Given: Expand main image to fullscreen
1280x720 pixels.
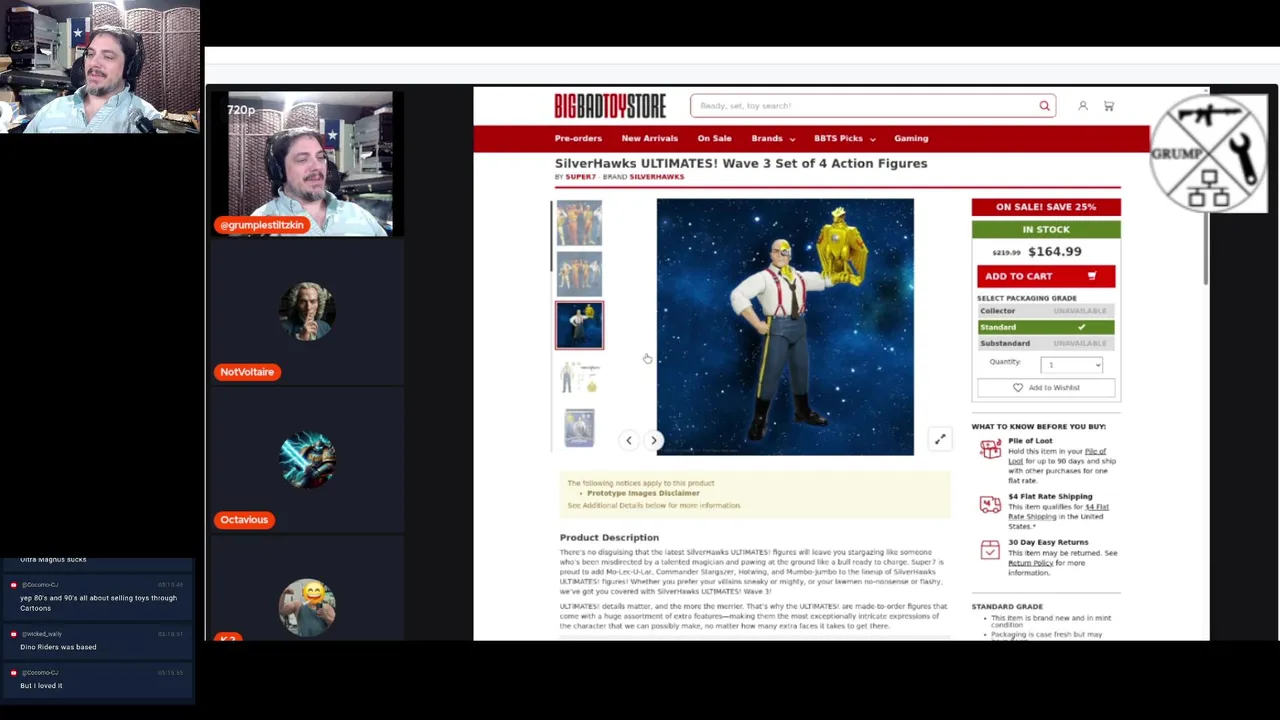Looking at the screenshot, I should (940, 439).
